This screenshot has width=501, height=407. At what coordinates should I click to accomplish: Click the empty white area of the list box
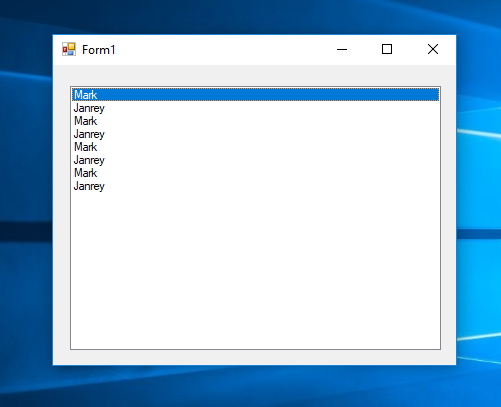[x=255, y=270]
